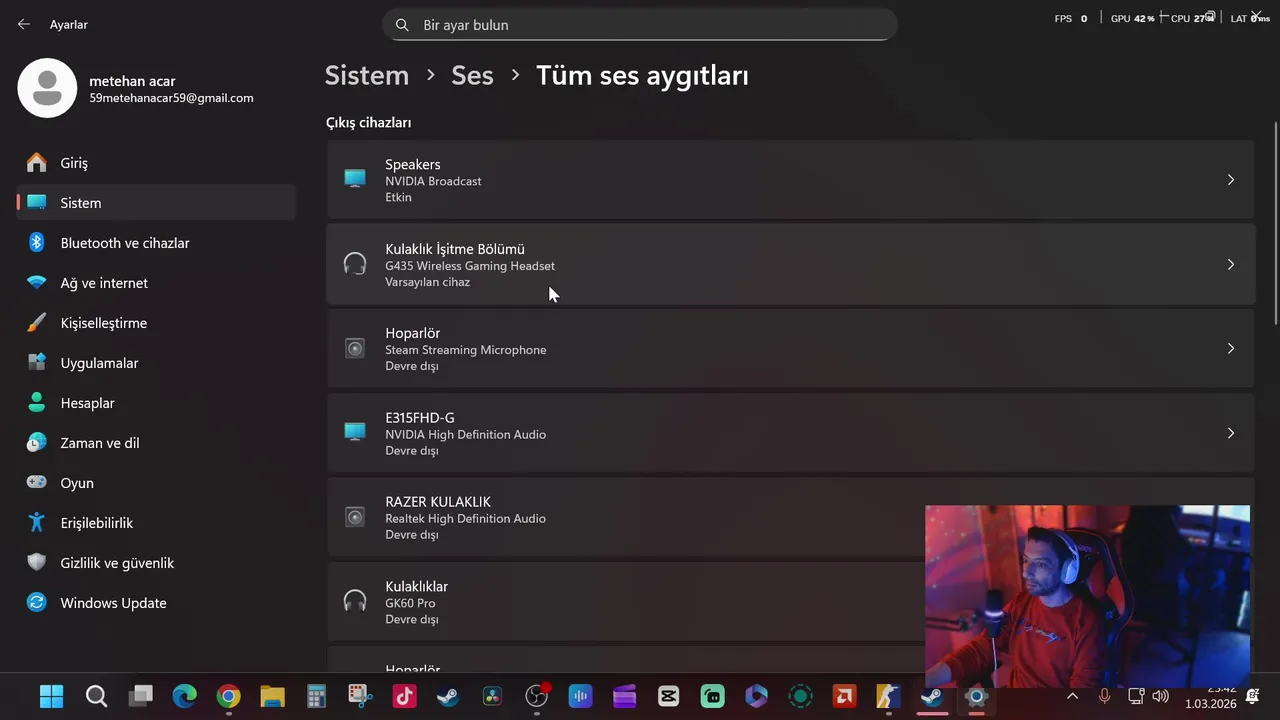Open taskbar Search
This screenshot has width=1280, height=720.
coord(97,696)
